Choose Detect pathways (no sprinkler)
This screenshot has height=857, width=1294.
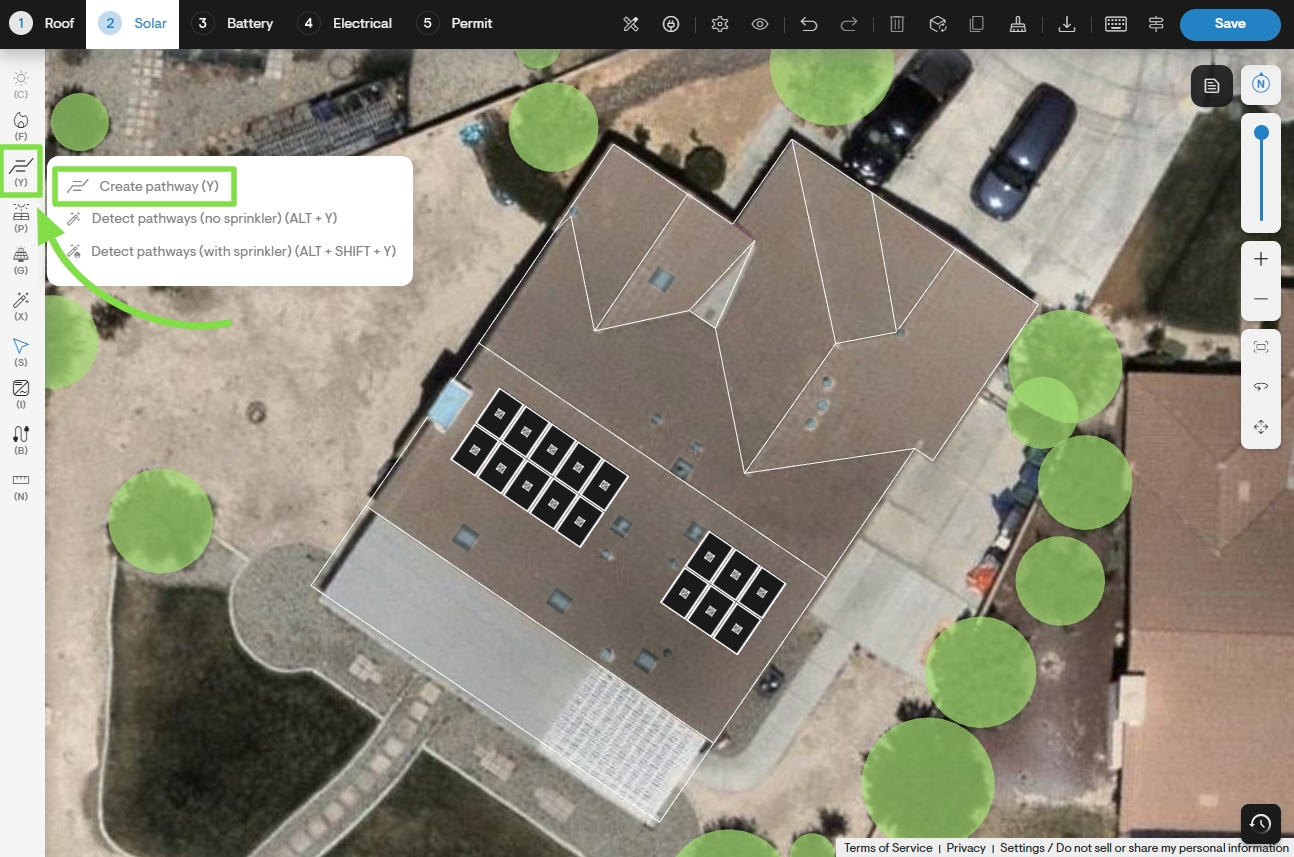click(203, 218)
